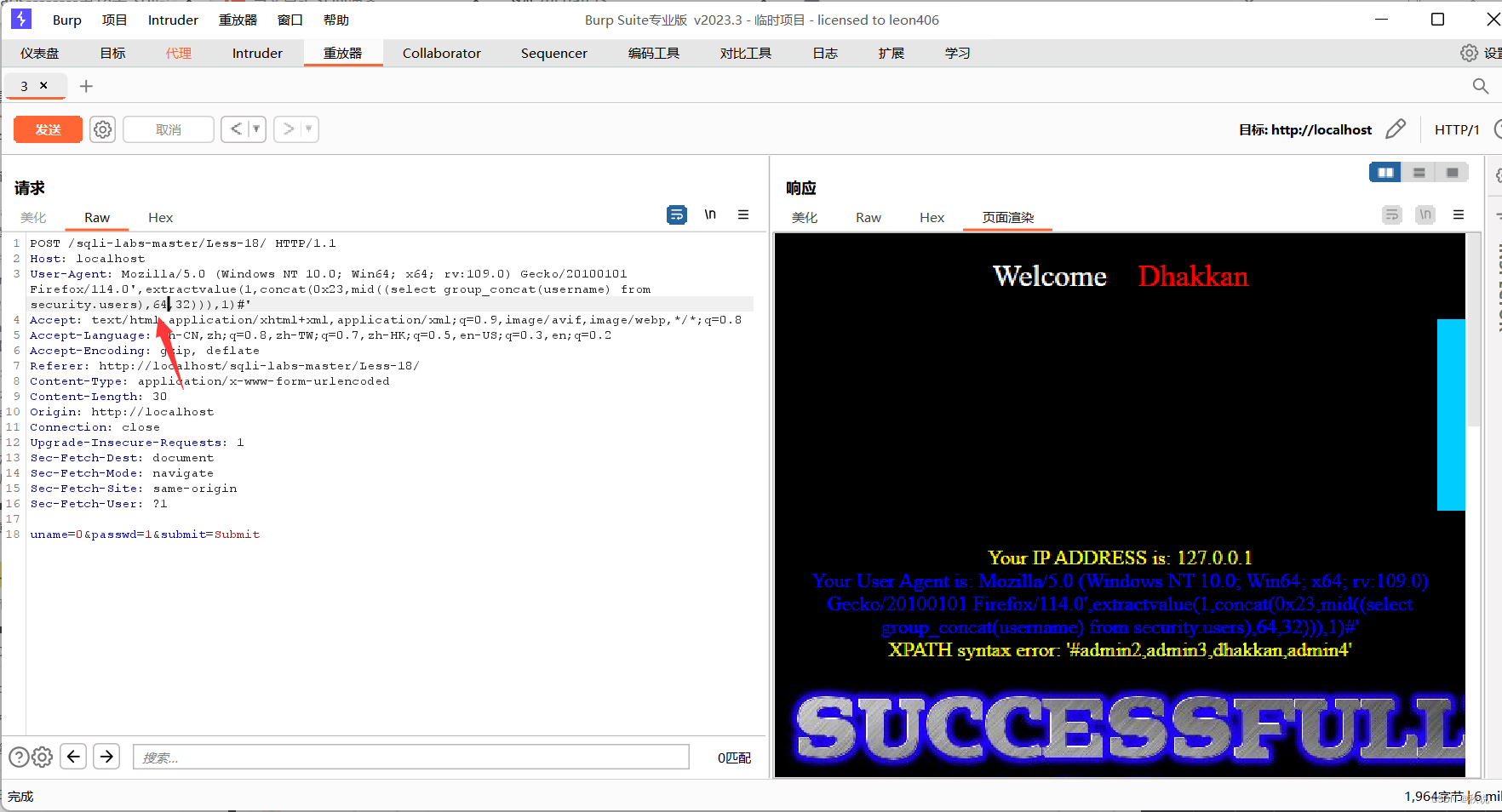1502x812 pixels.
Task: Open the 重放器 menu in the menu bar
Action: pyautogui.click(x=238, y=20)
